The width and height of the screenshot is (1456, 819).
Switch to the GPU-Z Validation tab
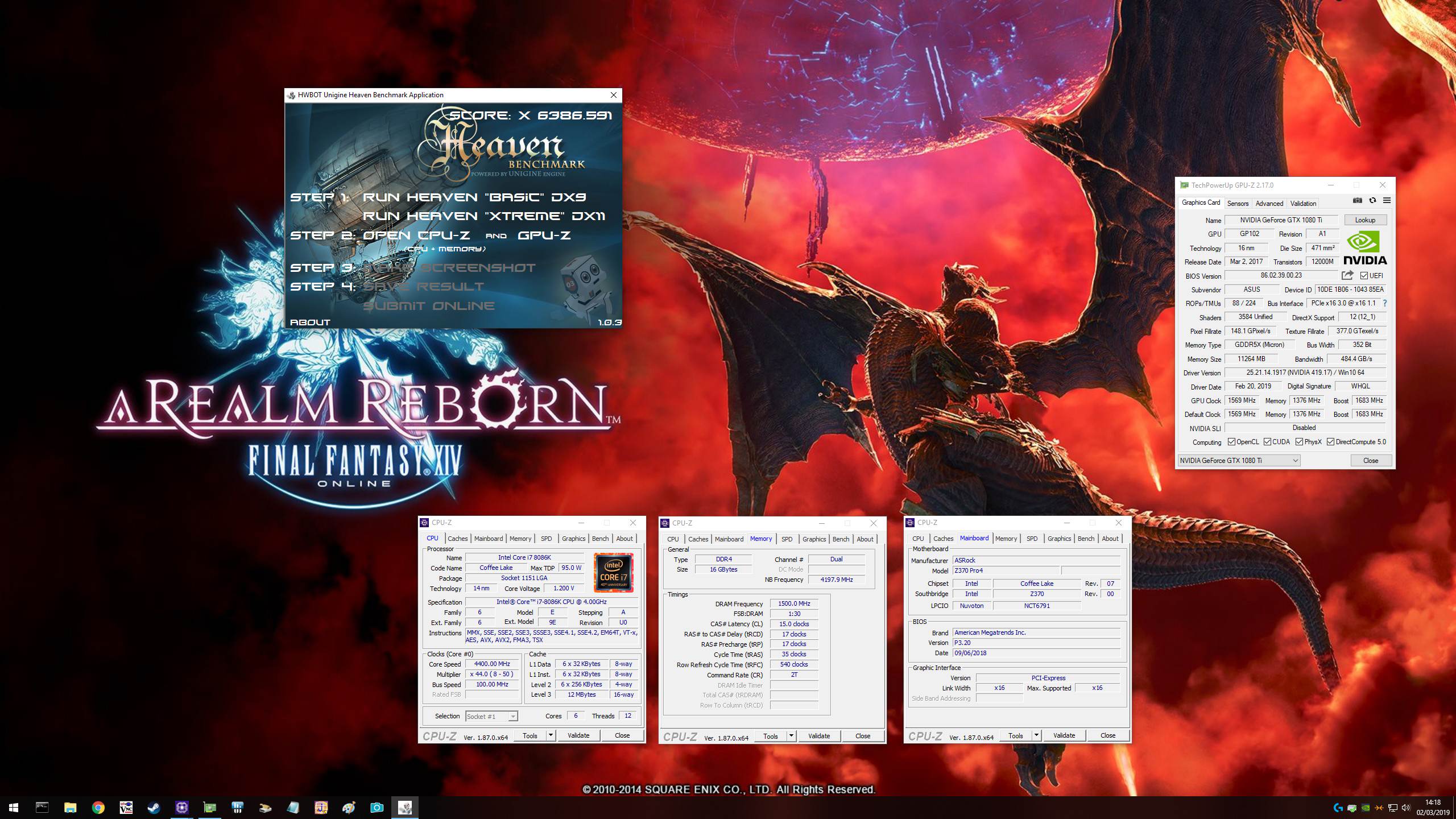click(x=1303, y=204)
